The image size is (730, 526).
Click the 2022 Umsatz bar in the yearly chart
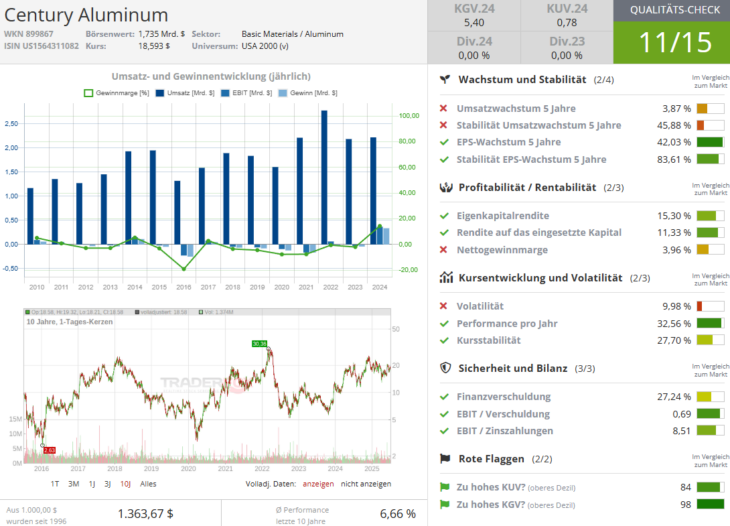coord(324,177)
